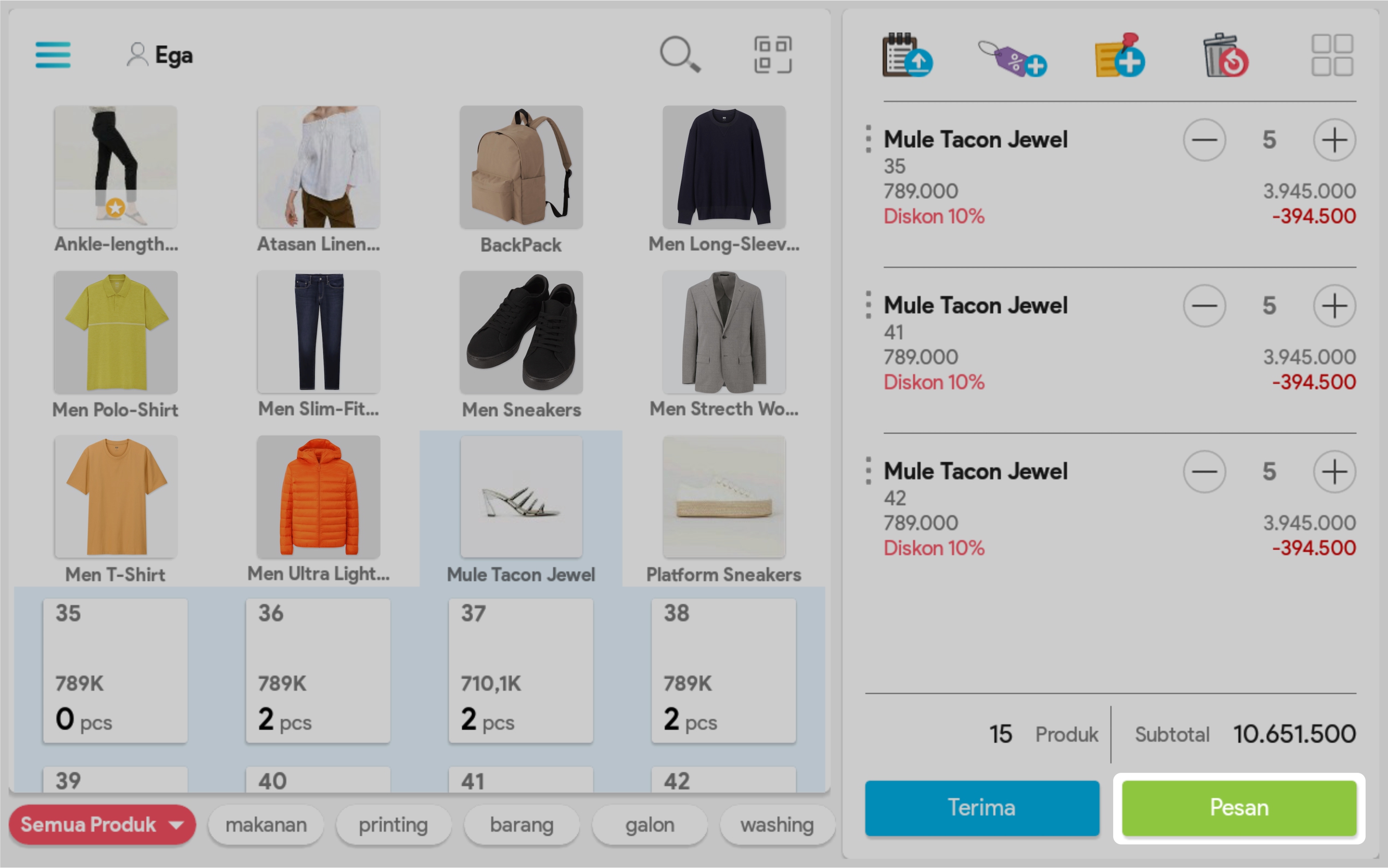Select size 37 variant card

tap(520, 670)
